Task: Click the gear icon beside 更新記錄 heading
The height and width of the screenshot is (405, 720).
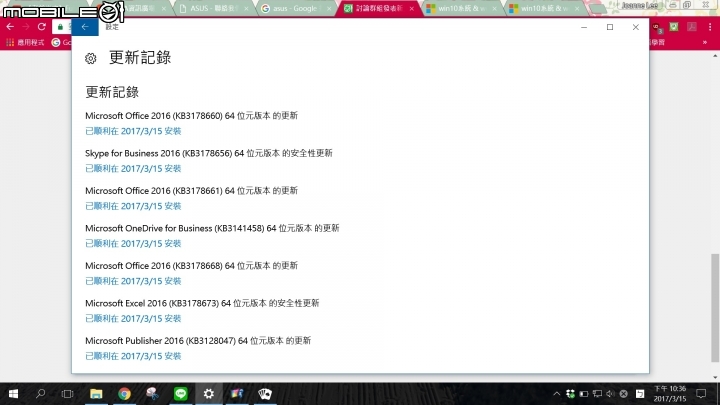Action: point(90,58)
